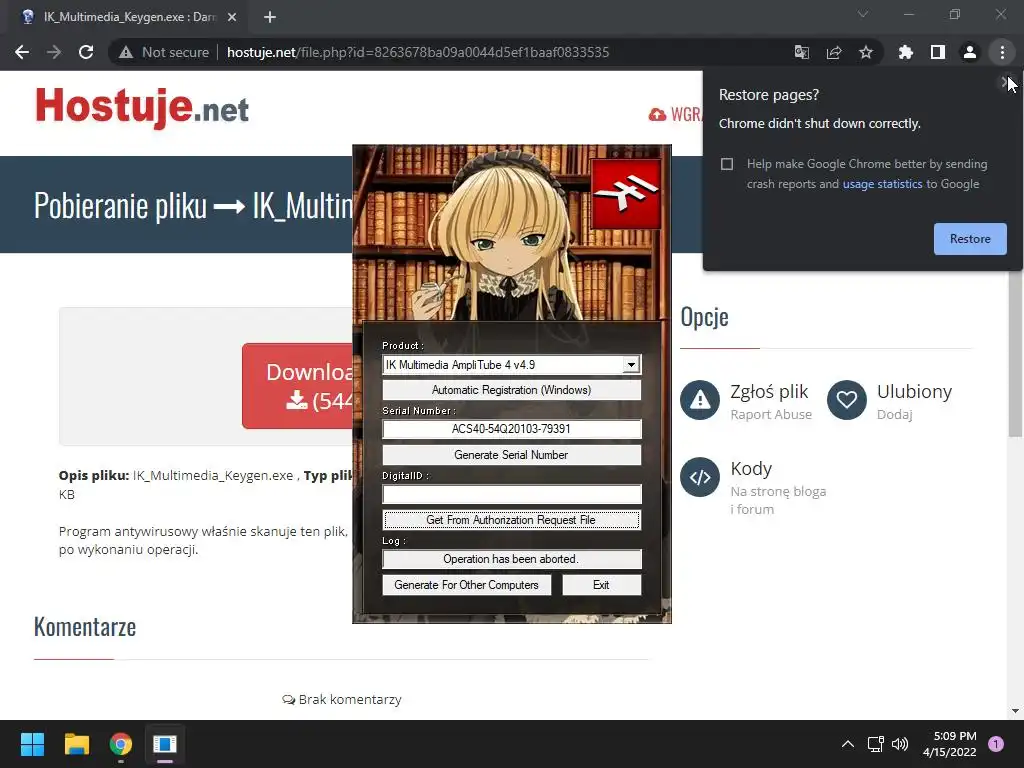Image resolution: width=1024 pixels, height=768 pixels.
Task: Click the Chrome taskbar icon
Action: (x=121, y=744)
